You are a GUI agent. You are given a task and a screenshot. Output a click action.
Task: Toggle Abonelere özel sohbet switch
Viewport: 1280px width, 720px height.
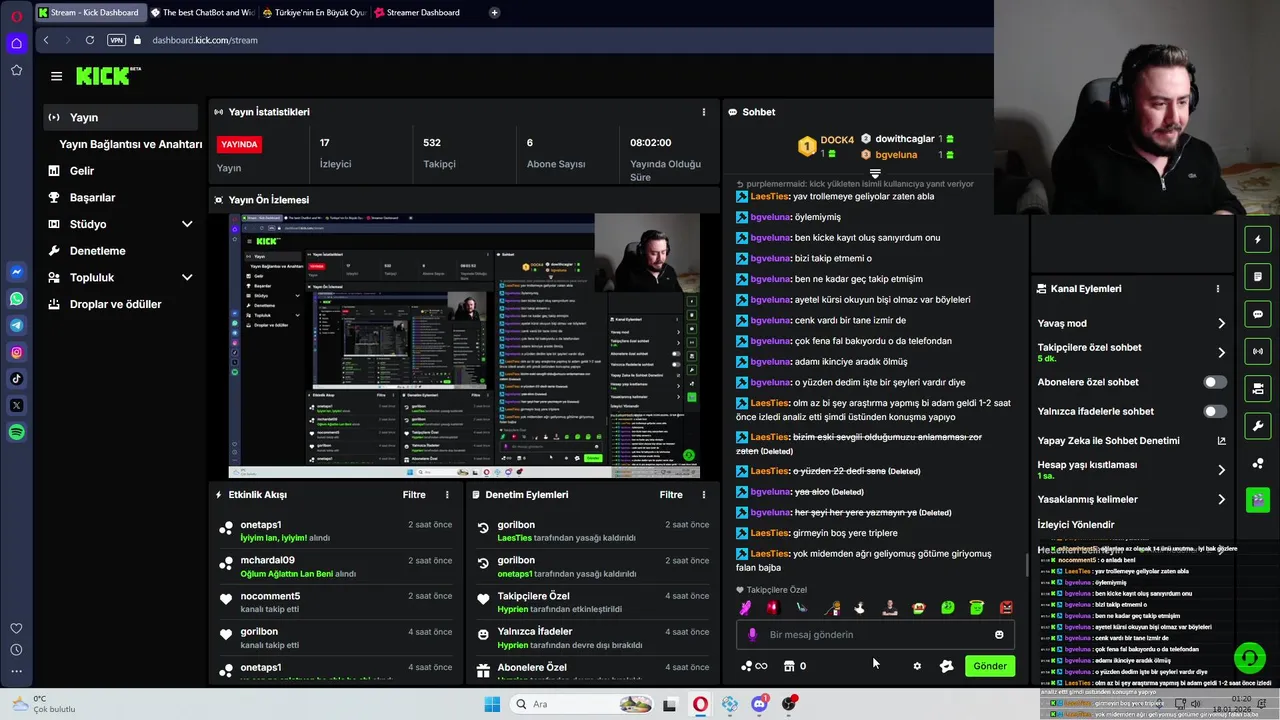(1214, 382)
